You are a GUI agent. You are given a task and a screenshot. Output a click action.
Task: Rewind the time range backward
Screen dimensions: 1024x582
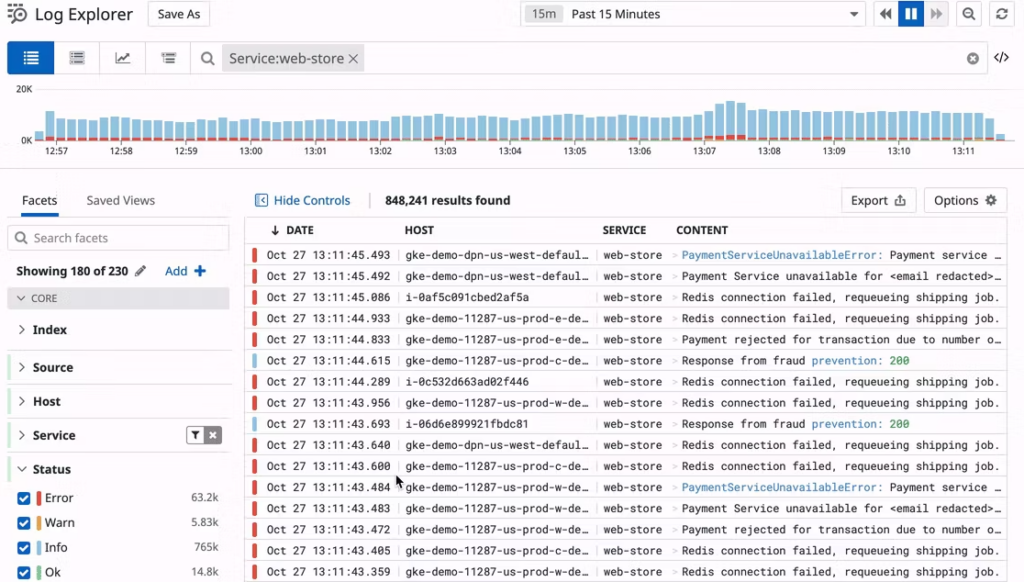pos(886,14)
